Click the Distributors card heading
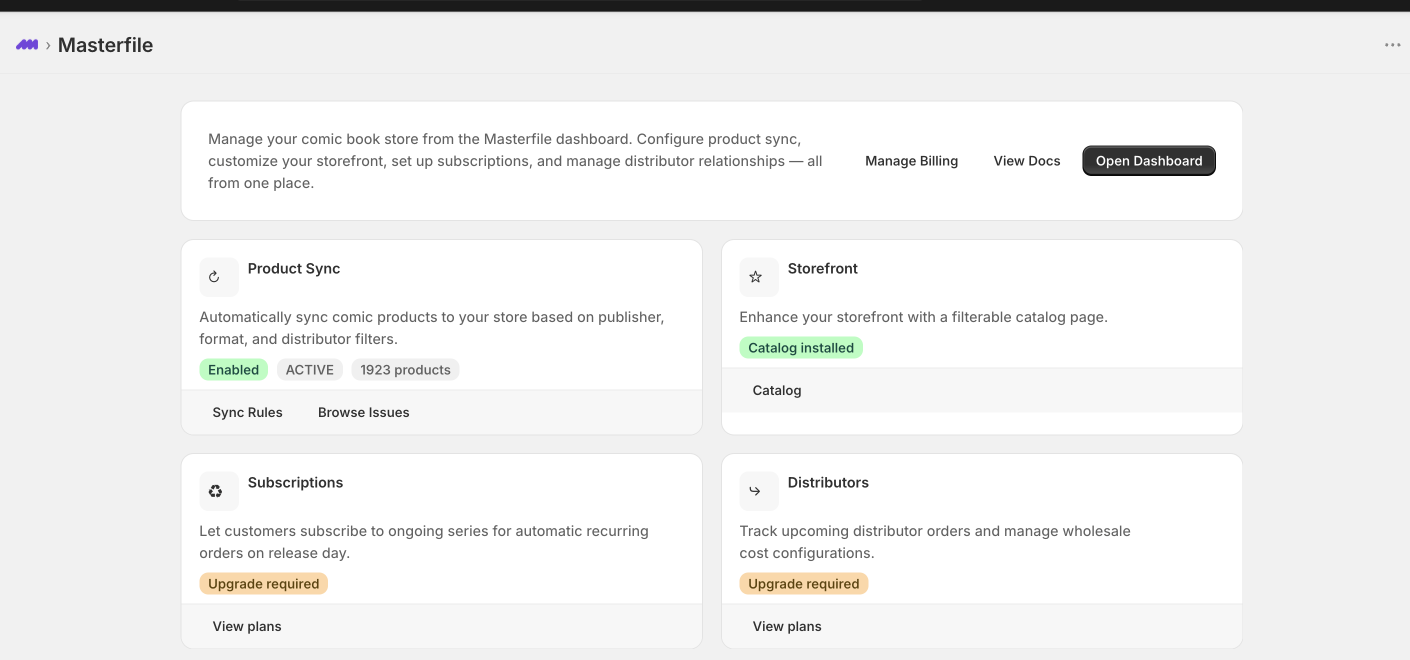The image size is (1410, 660). pos(828,483)
